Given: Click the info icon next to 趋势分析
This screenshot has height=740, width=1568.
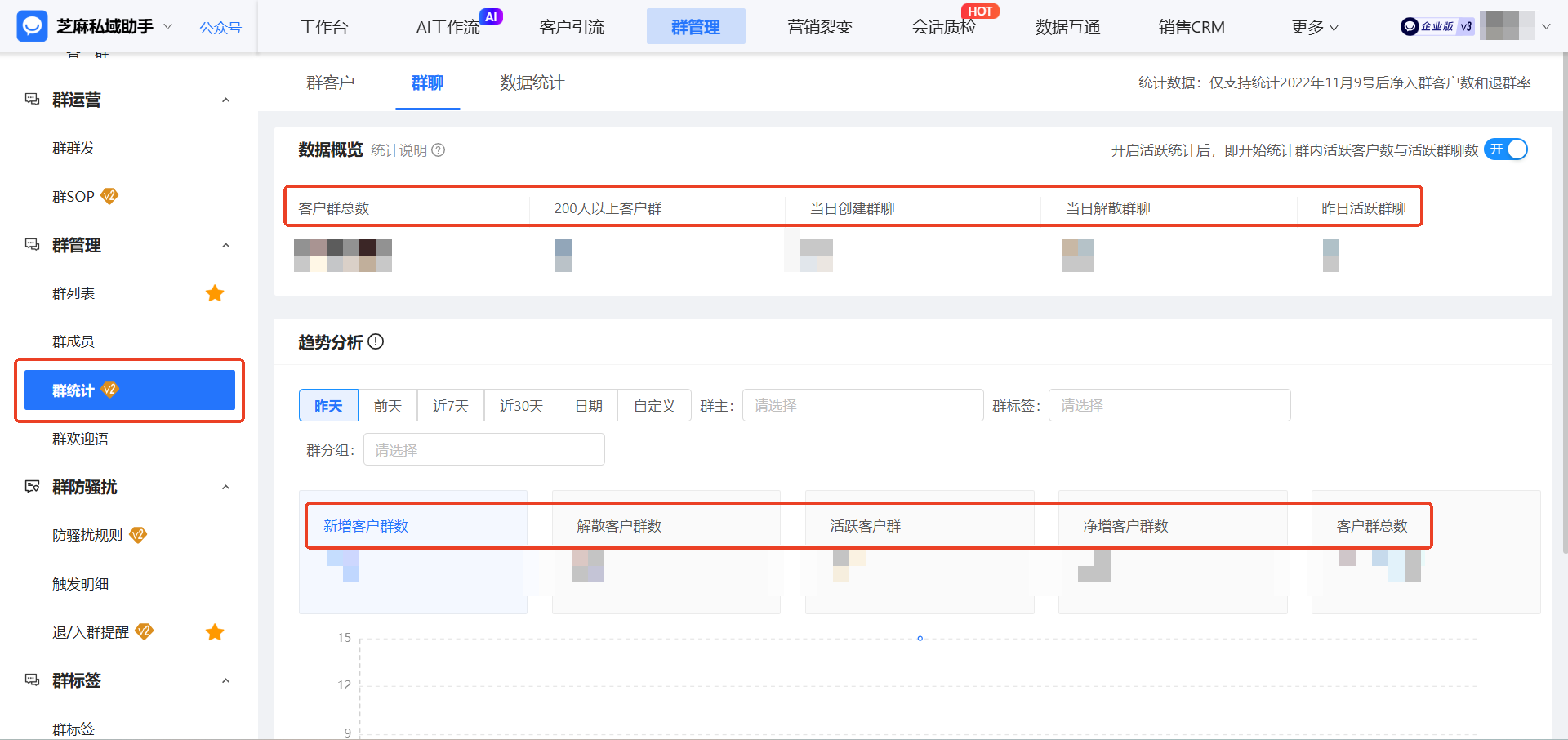Looking at the screenshot, I should 376,342.
